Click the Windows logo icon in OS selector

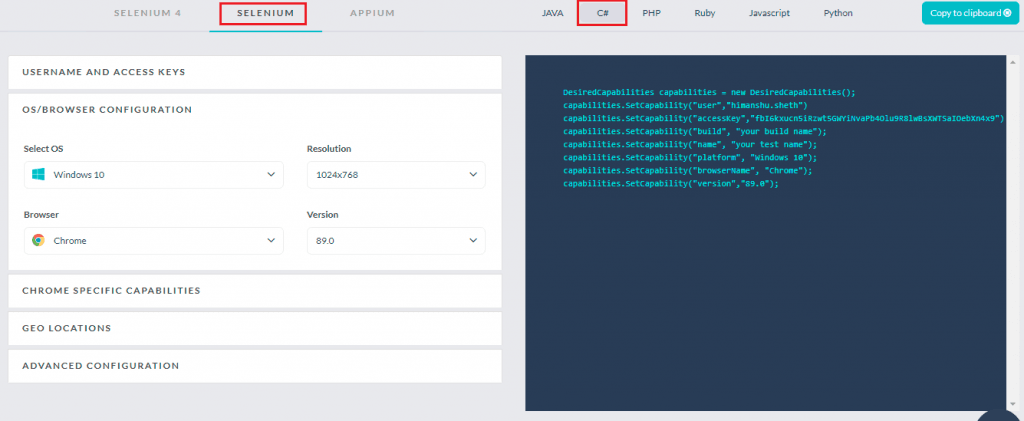(38, 175)
